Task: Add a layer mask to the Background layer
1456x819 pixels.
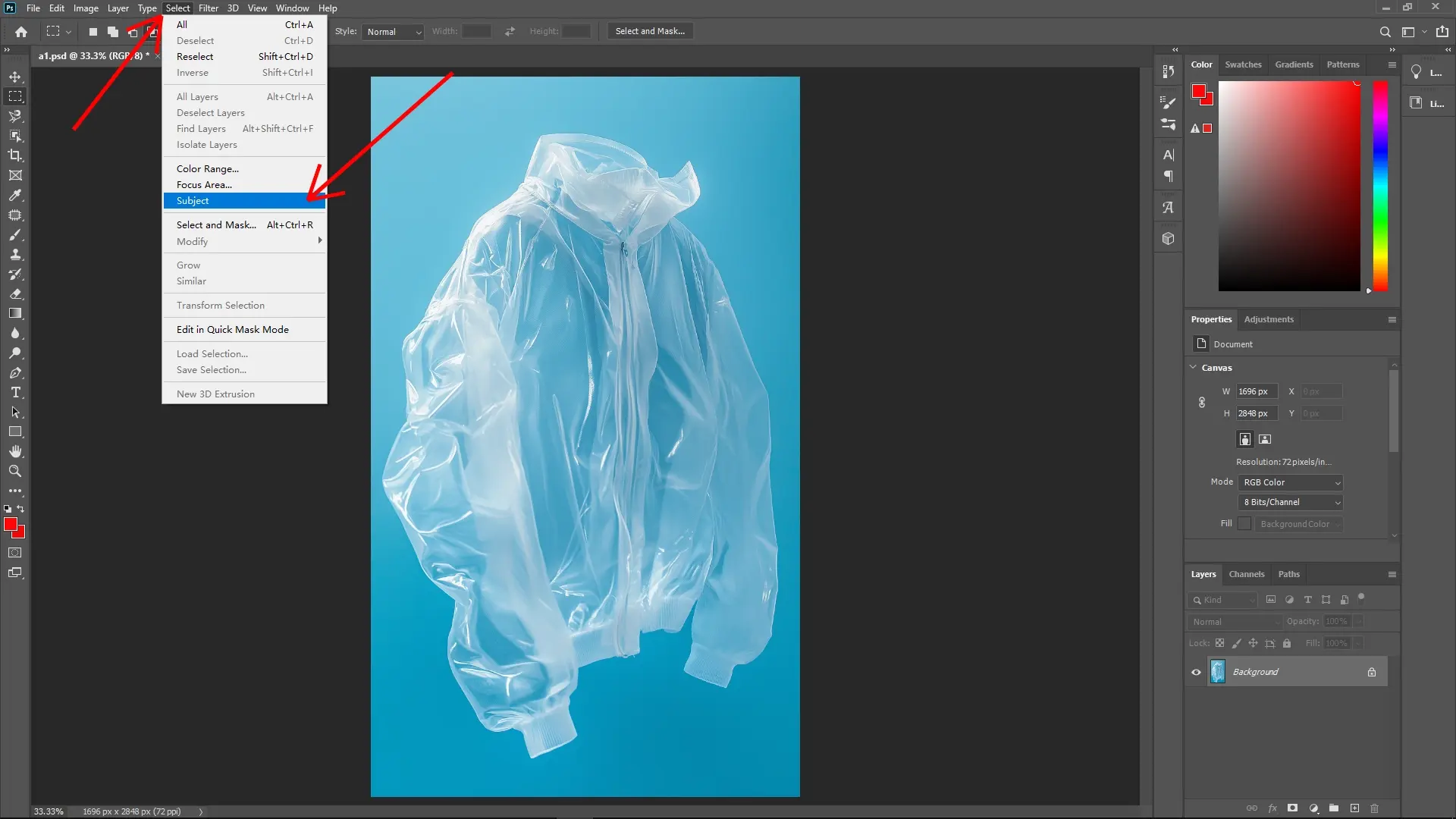Action: coord(1291,808)
